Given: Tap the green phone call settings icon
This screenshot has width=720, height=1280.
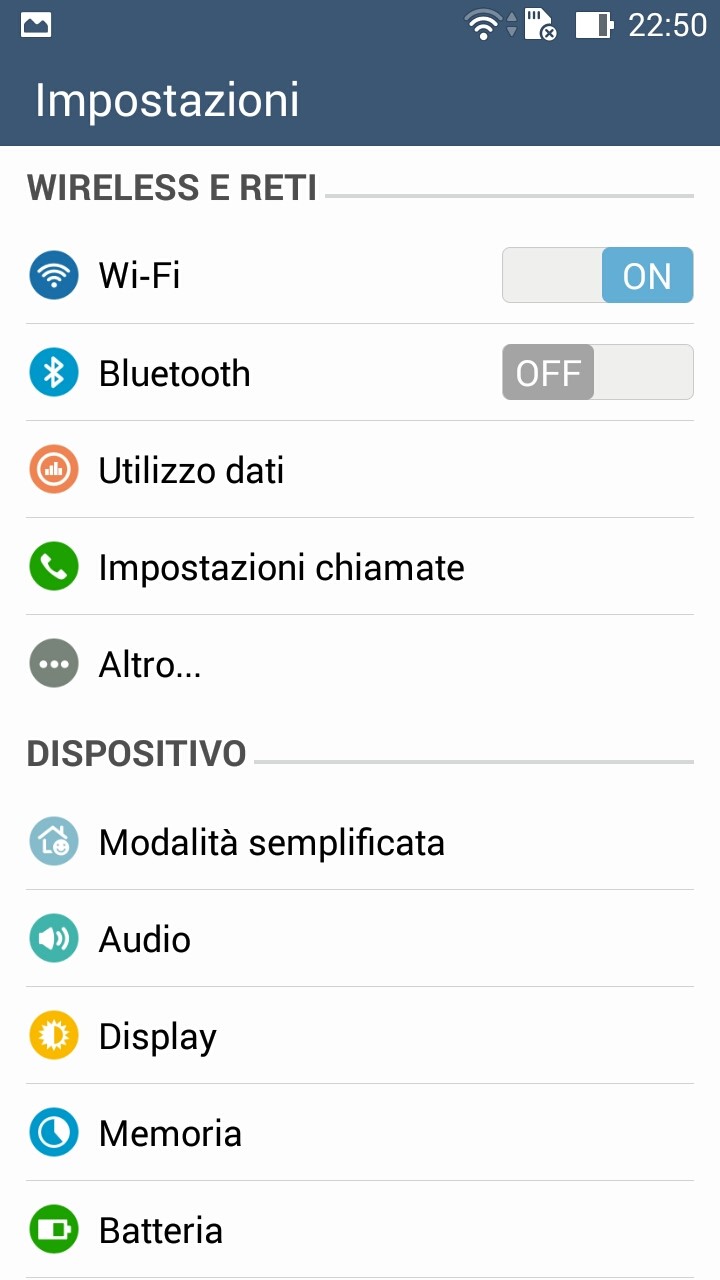Looking at the screenshot, I should [54, 567].
